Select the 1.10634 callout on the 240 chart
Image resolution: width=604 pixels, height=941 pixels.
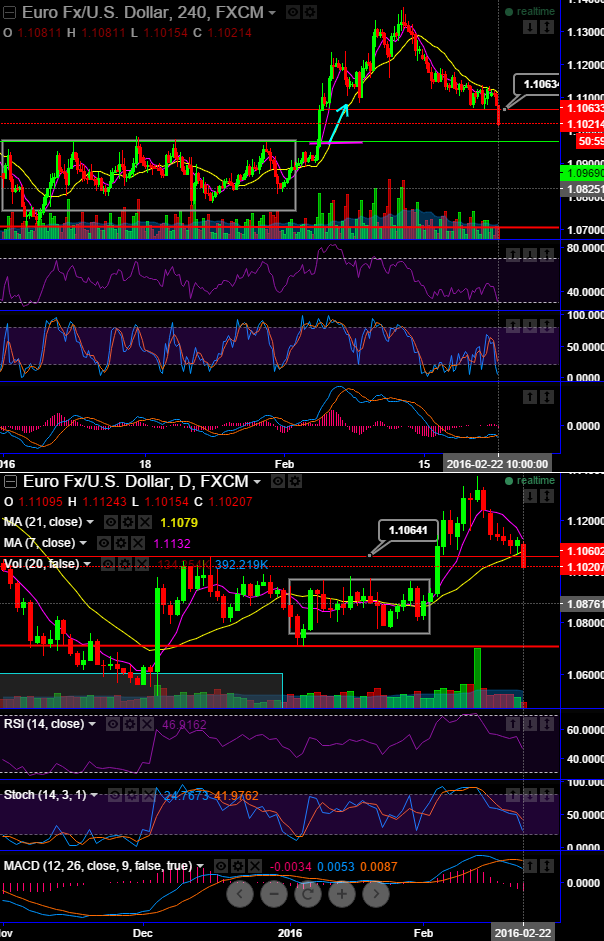tap(537, 85)
